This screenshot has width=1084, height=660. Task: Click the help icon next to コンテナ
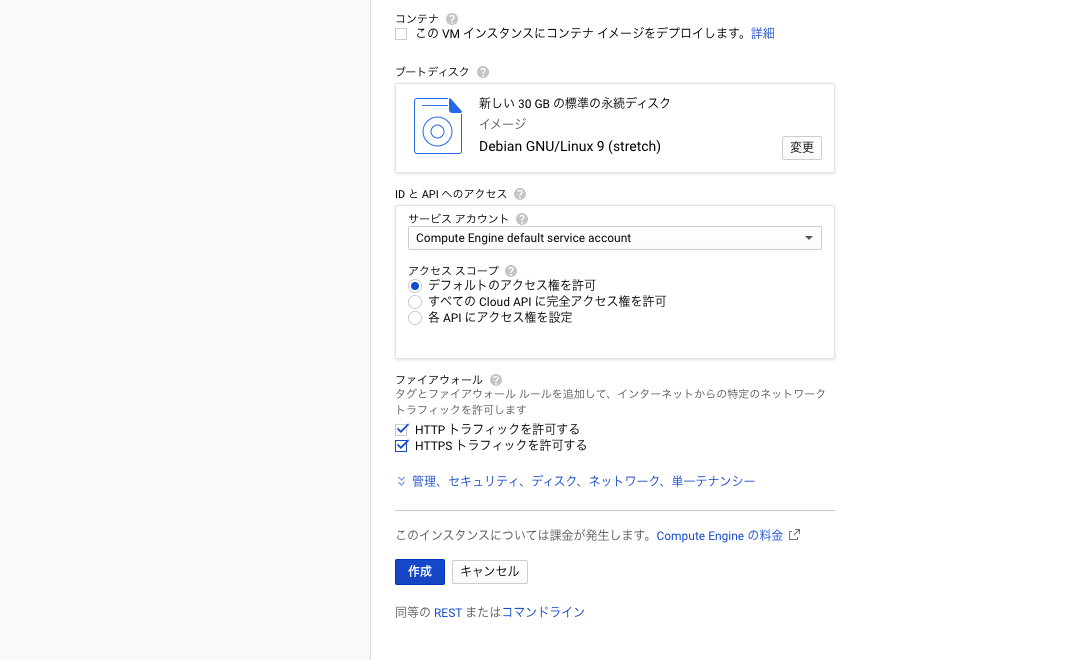(x=450, y=18)
